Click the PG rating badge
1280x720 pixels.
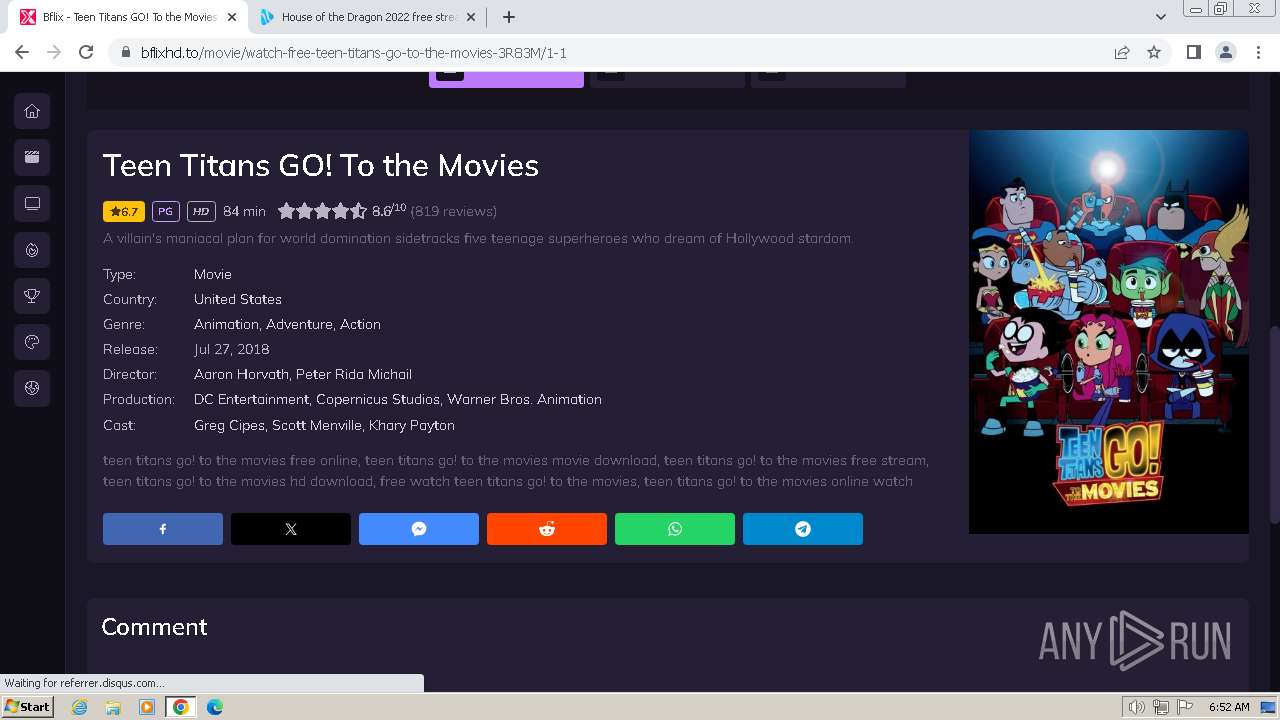166,211
